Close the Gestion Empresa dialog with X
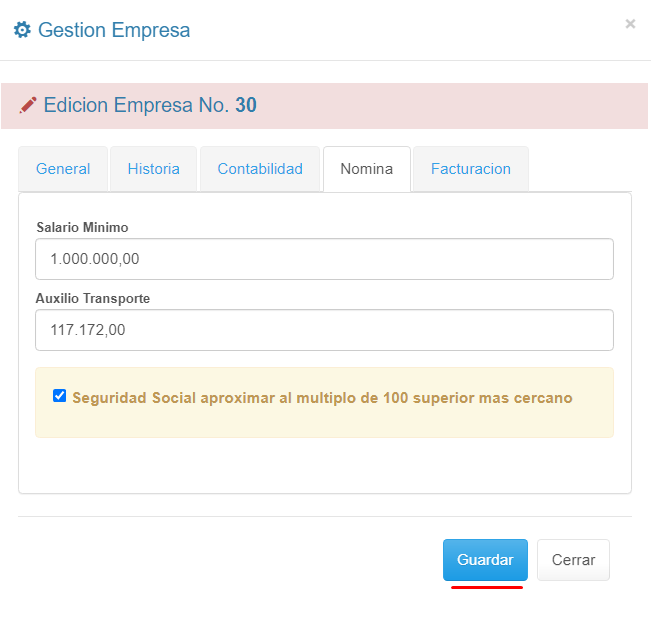651x630 pixels. click(630, 24)
